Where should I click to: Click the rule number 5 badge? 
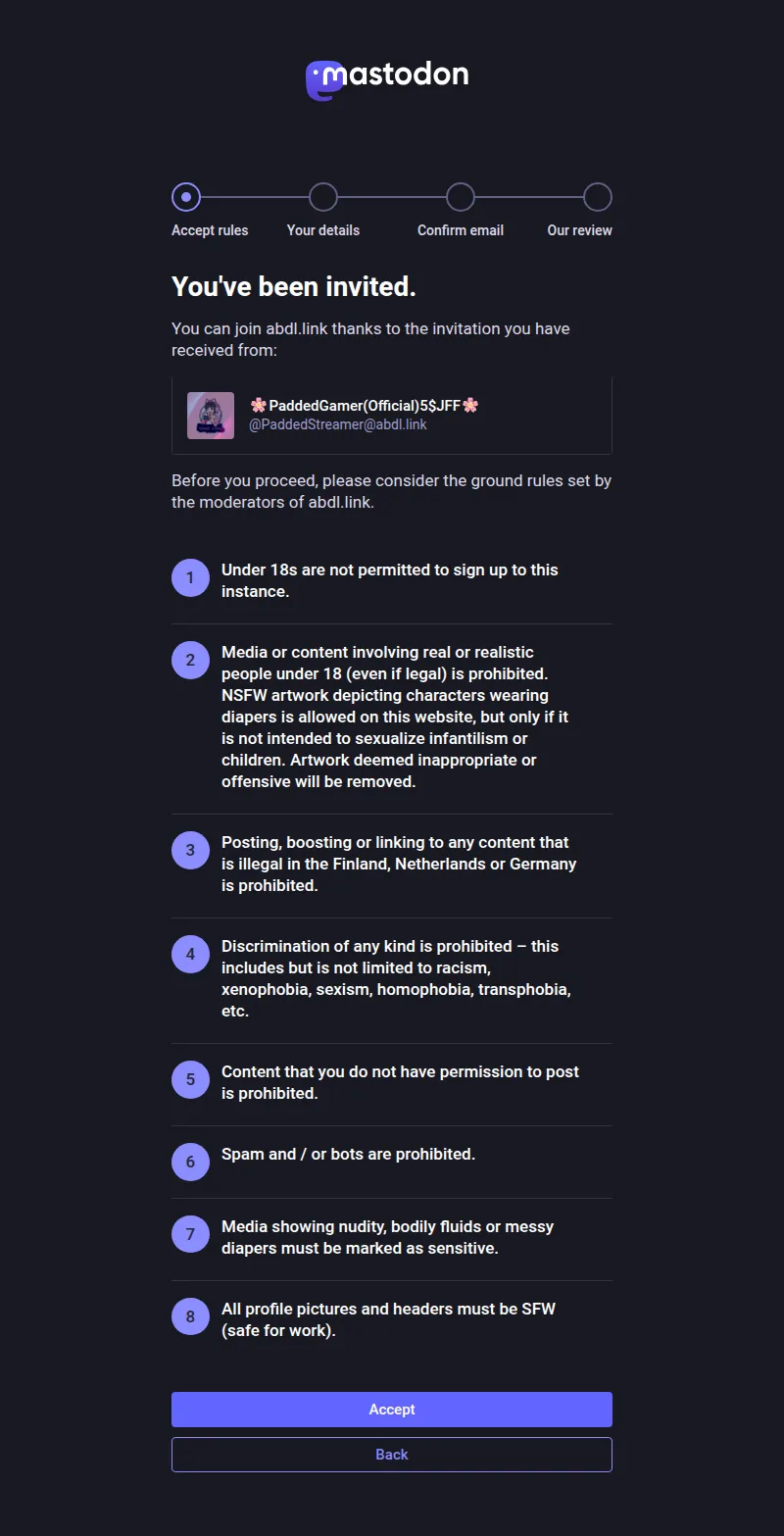[190, 1080]
